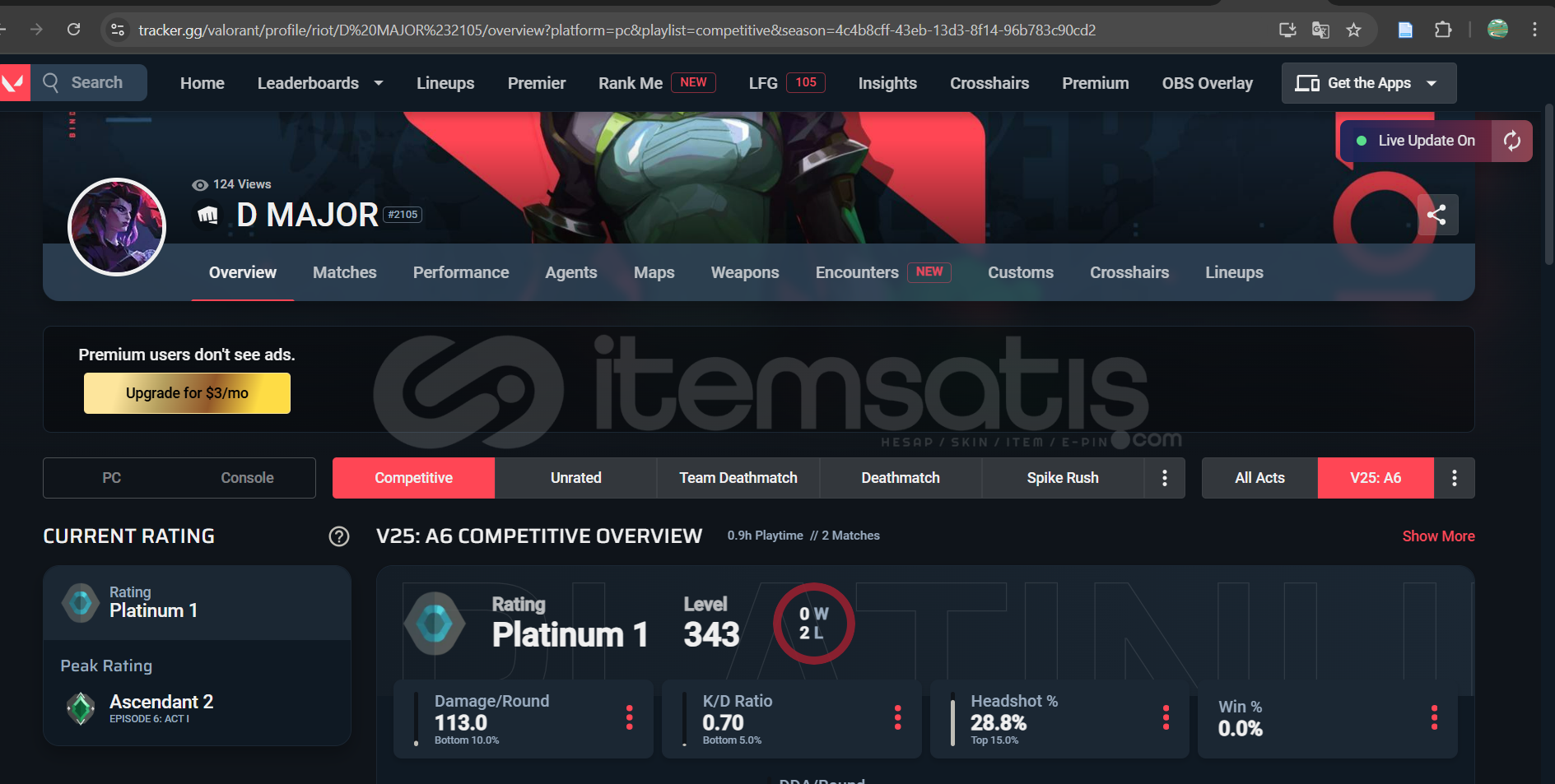Expand the Get the Apps dropdown
The height and width of the screenshot is (784, 1555).
click(1432, 83)
